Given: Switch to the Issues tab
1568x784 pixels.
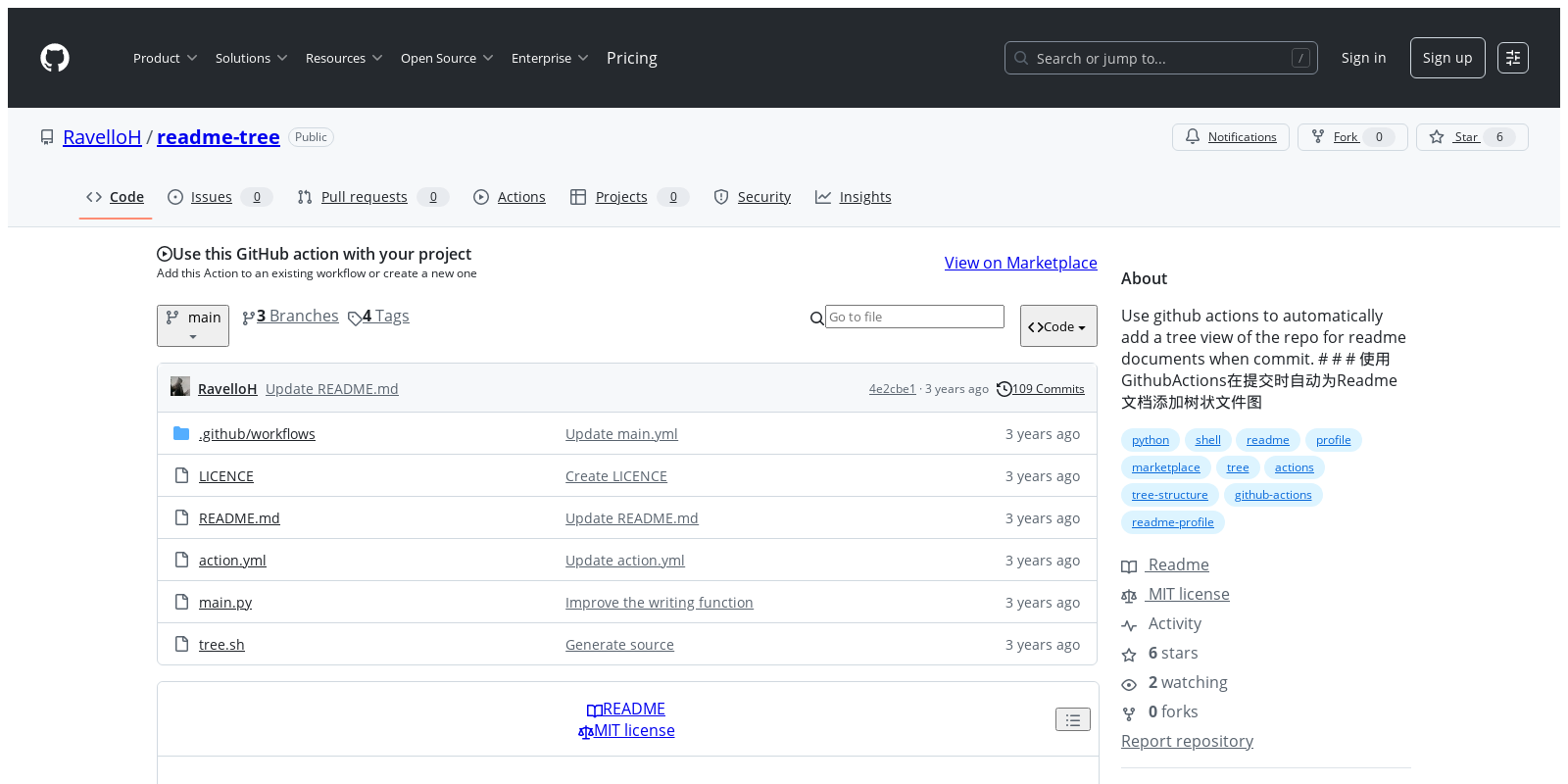Looking at the screenshot, I should [220, 197].
